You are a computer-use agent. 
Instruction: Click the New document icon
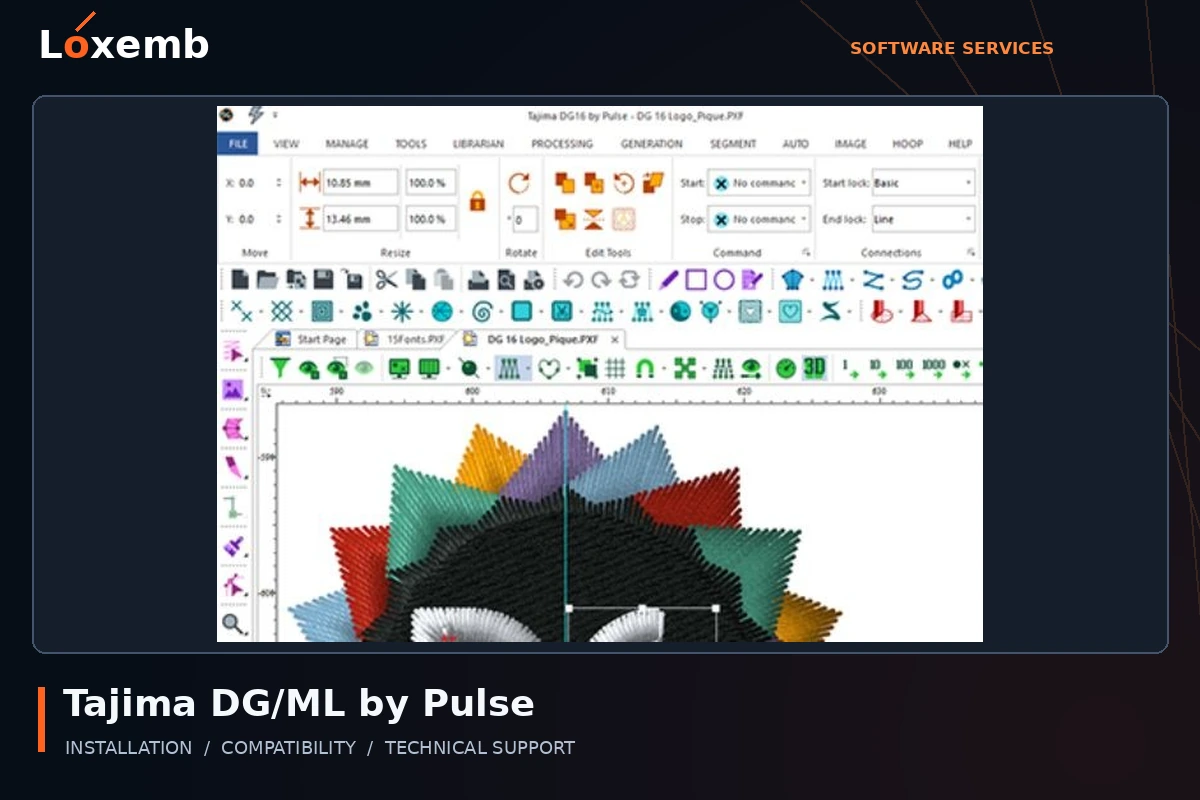(240, 280)
